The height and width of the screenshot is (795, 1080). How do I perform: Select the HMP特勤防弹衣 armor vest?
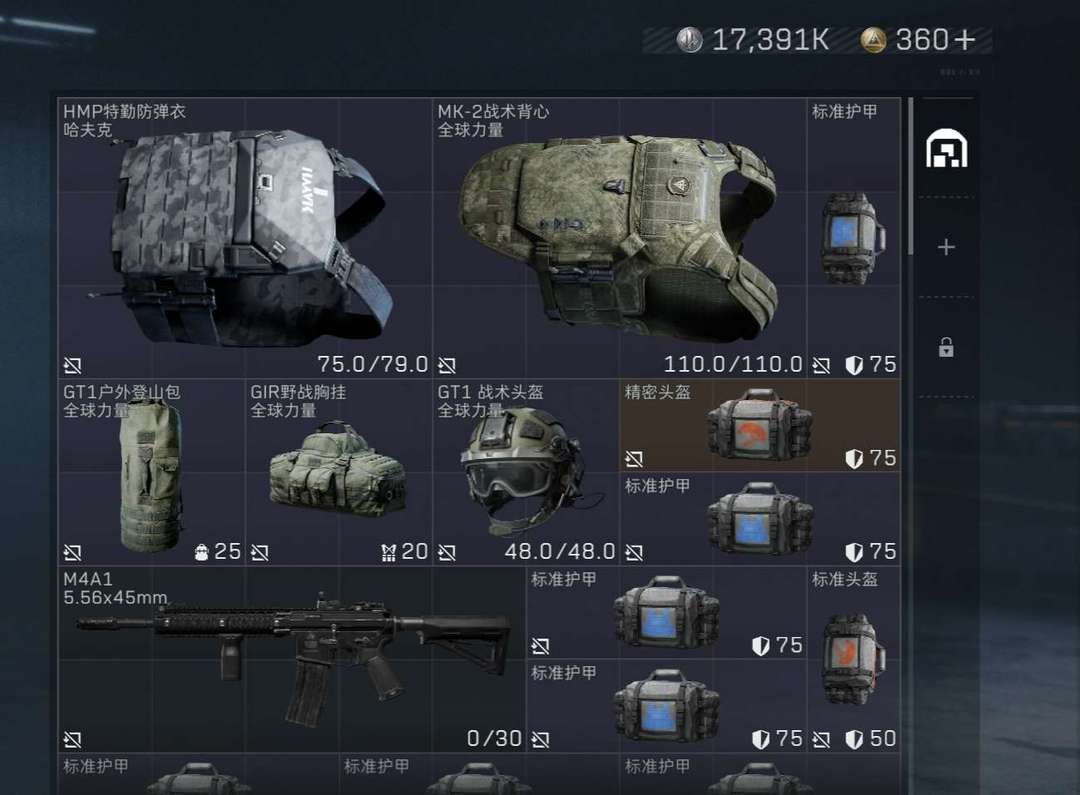click(x=245, y=238)
